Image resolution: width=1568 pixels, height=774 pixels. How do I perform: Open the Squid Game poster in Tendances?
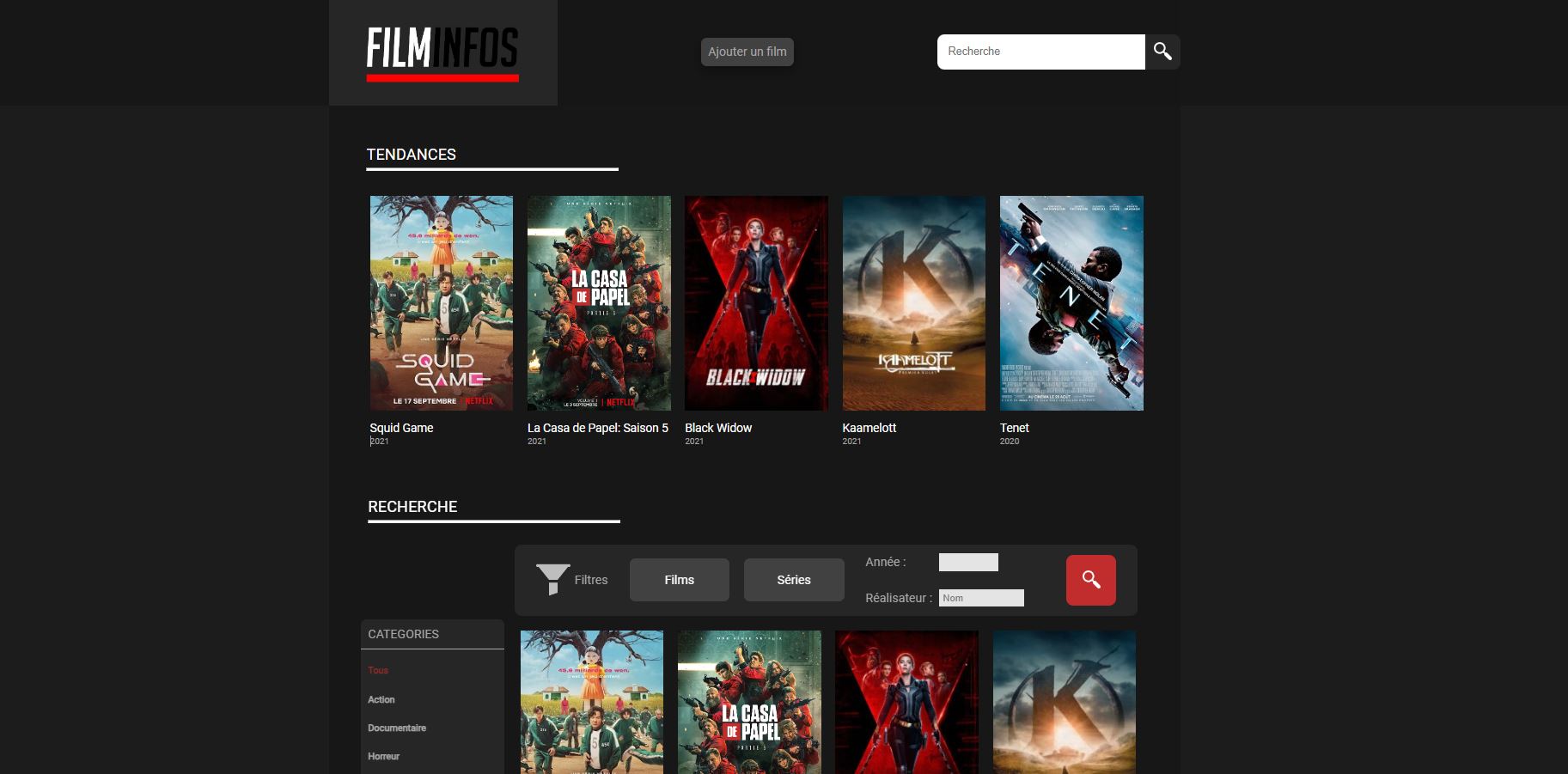pos(442,303)
